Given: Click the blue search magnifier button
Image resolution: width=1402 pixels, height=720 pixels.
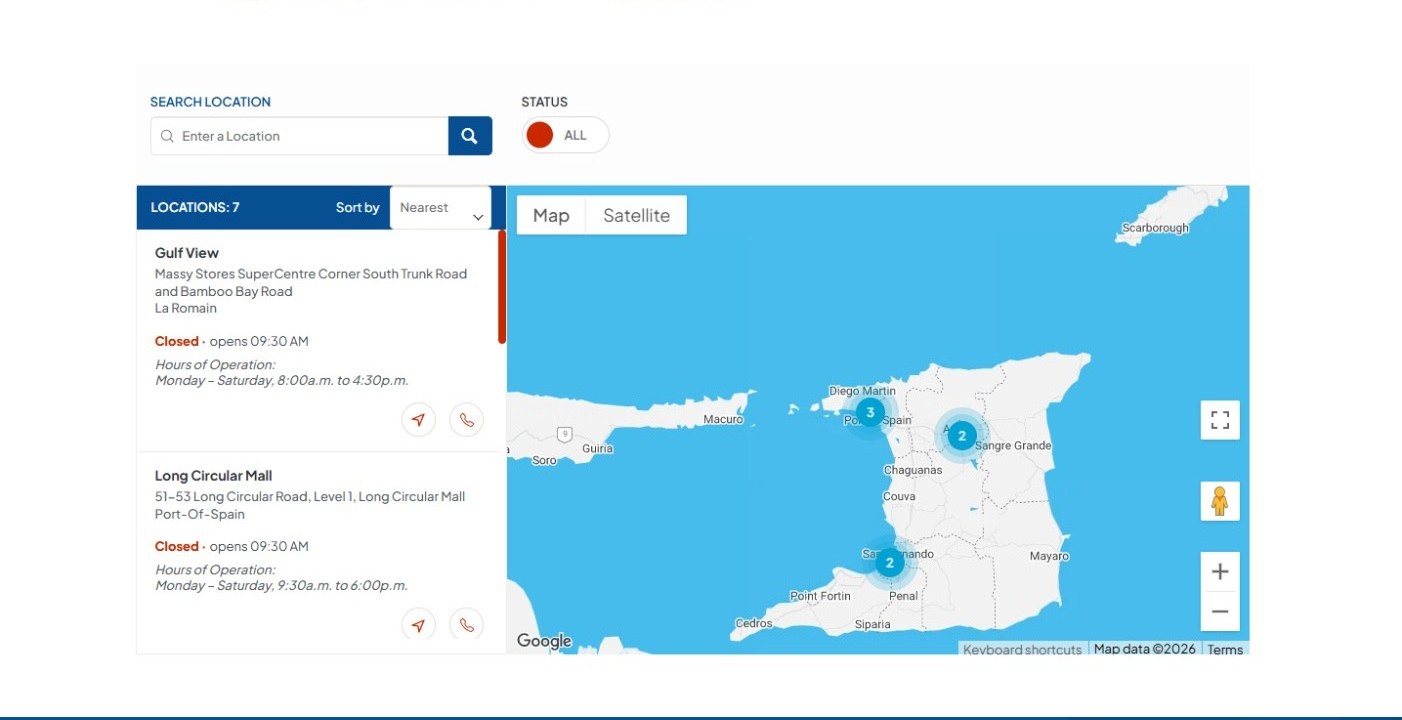Looking at the screenshot, I should coord(470,136).
